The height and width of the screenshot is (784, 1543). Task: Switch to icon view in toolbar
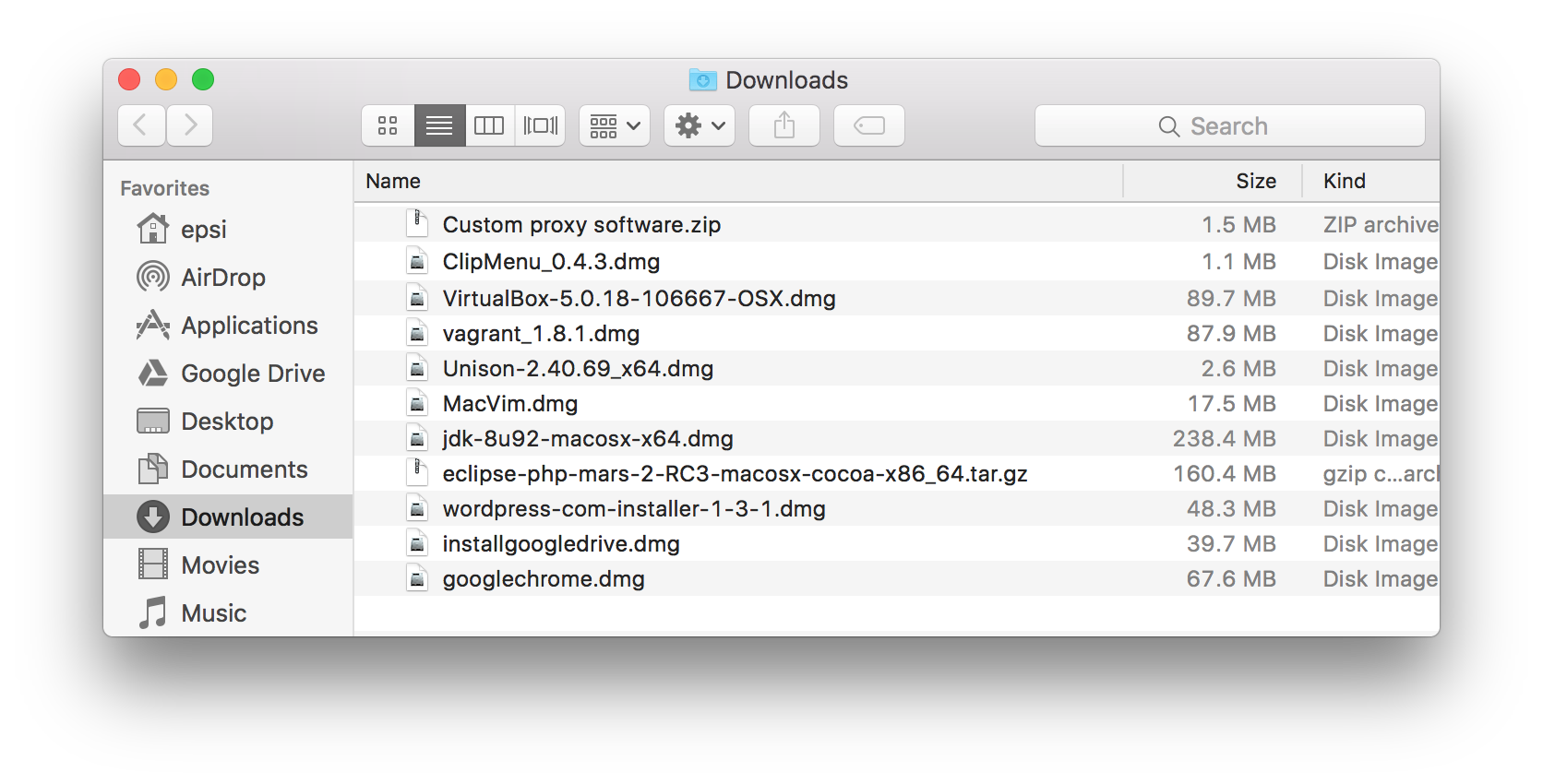(x=388, y=125)
